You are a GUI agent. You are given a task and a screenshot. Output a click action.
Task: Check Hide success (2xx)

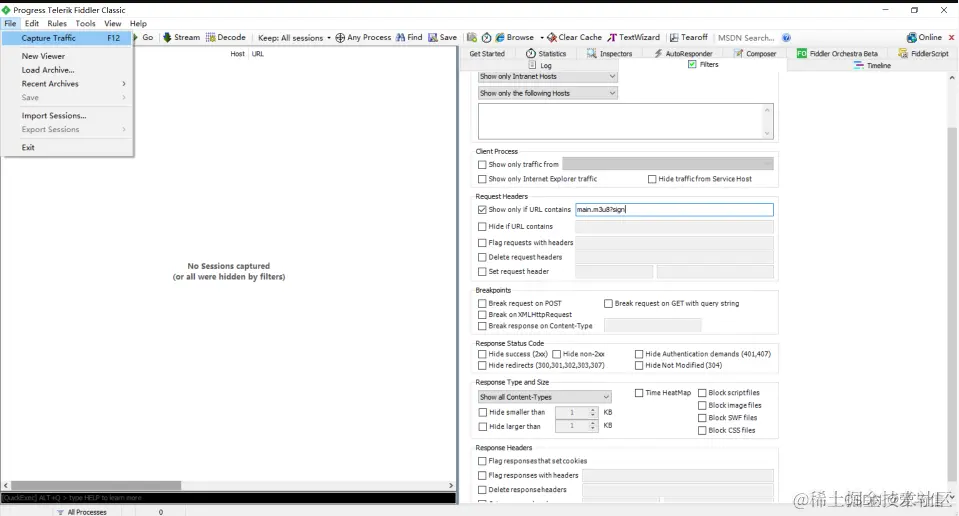482,354
